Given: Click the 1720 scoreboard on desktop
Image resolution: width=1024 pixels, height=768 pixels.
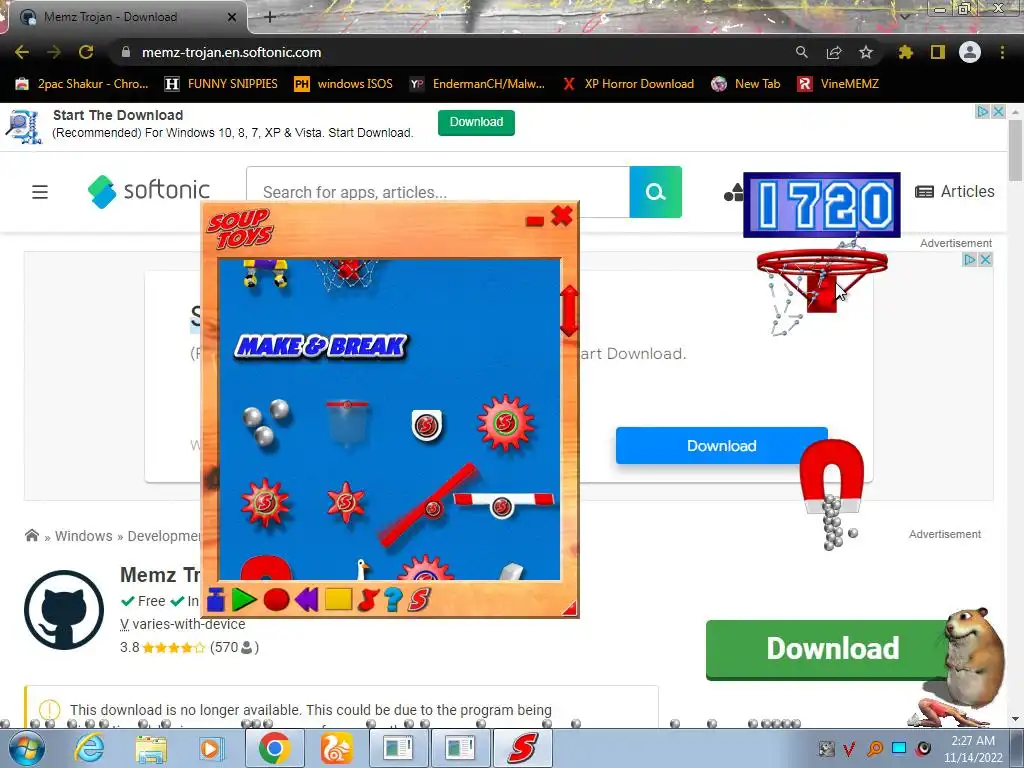Looking at the screenshot, I should [x=822, y=204].
